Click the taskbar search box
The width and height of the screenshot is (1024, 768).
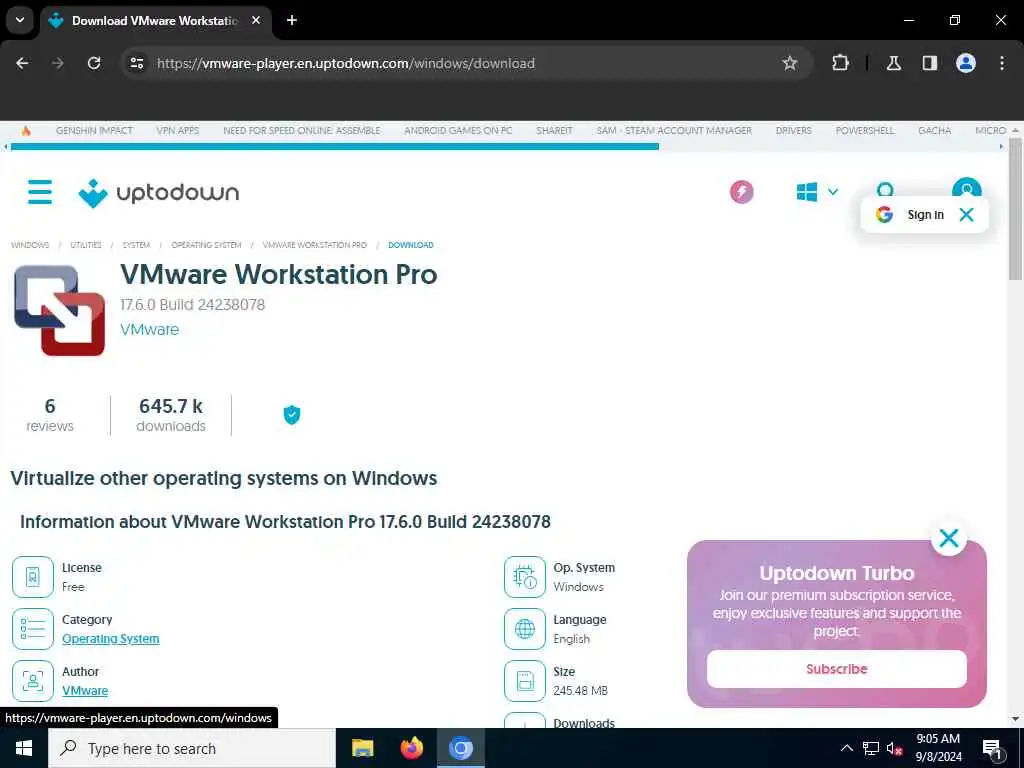(191, 748)
